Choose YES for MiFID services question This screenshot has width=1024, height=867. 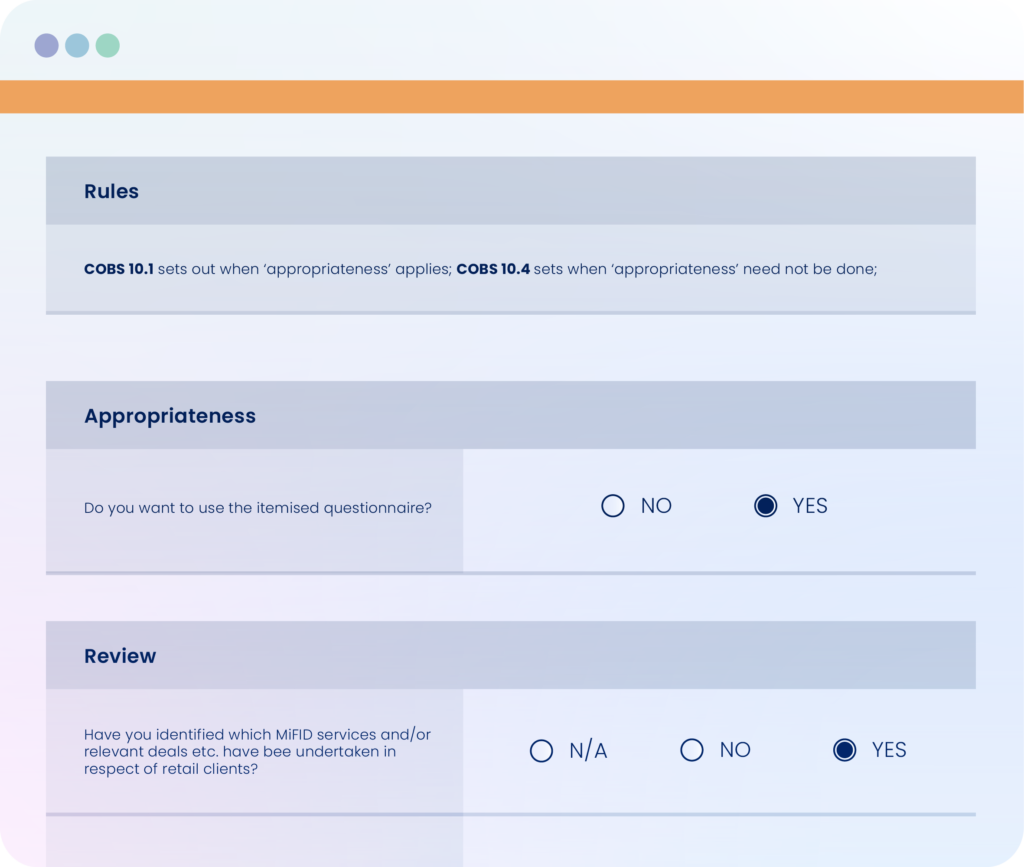click(x=844, y=750)
